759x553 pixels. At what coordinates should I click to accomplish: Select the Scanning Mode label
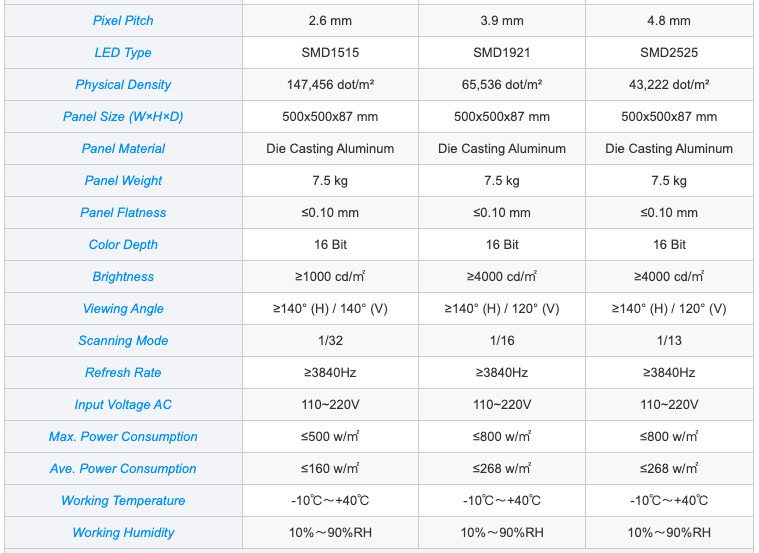(x=123, y=340)
